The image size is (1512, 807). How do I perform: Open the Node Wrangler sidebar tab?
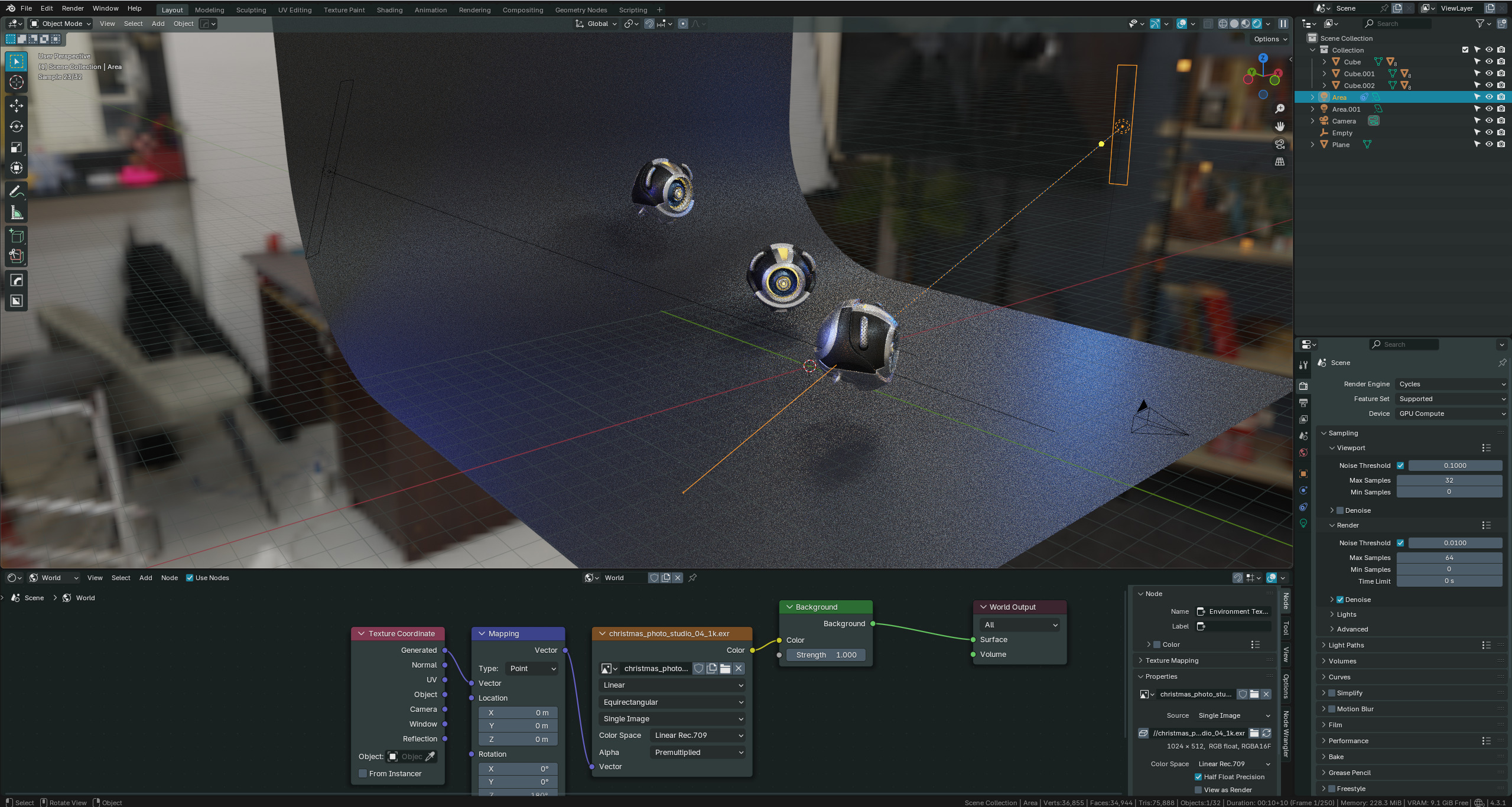click(1286, 733)
